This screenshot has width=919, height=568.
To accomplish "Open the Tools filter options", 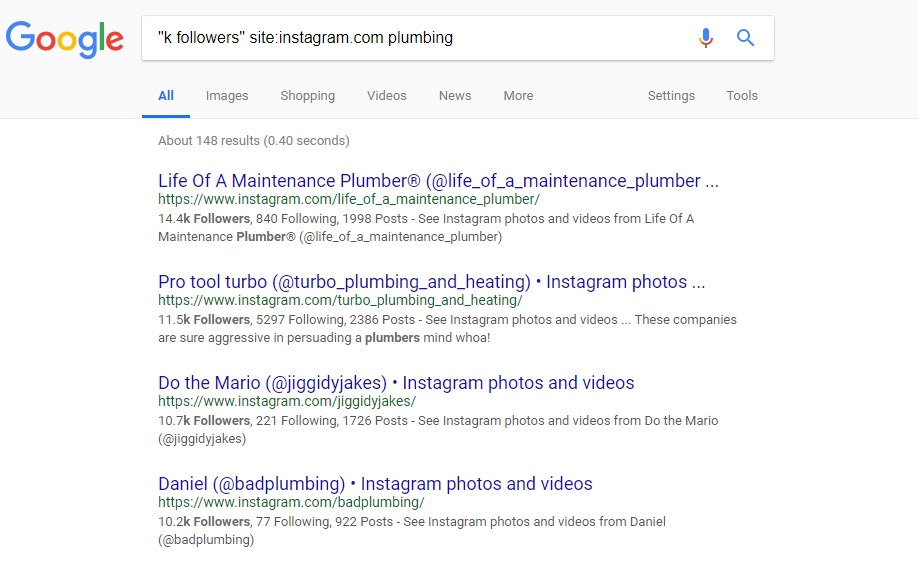I will (742, 96).
